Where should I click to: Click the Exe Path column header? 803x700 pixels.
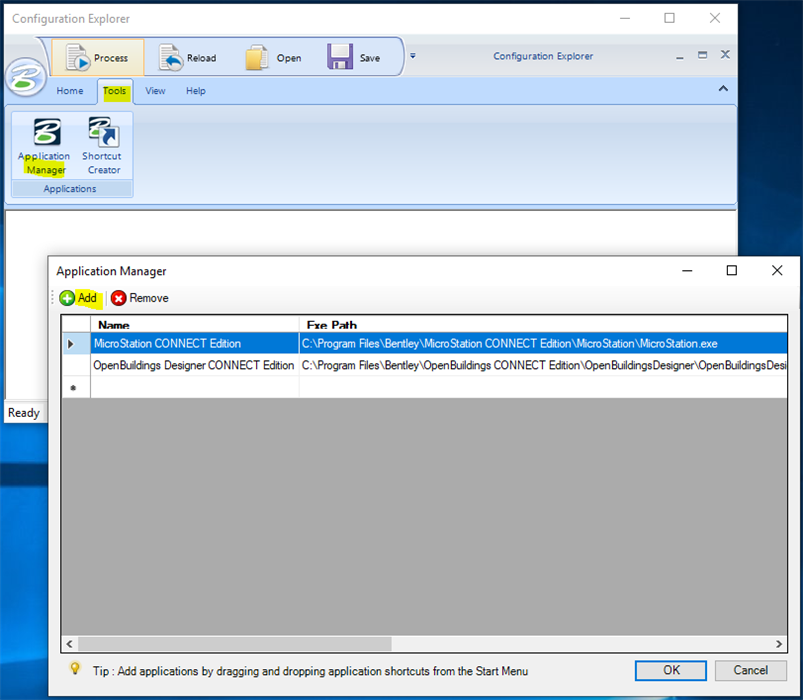pos(543,325)
